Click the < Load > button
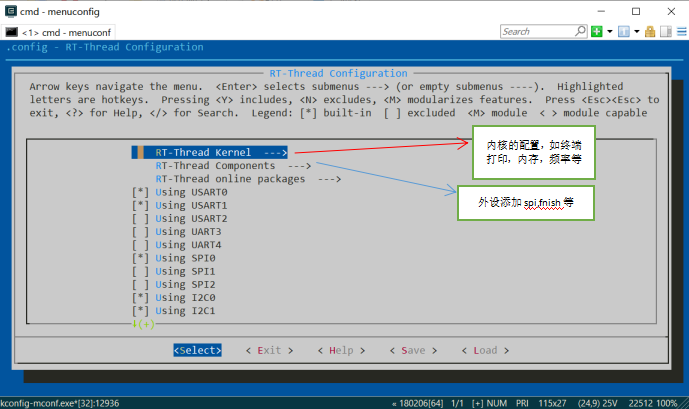The height and width of the screenshot is (409, 689). [x=486, y=350]
